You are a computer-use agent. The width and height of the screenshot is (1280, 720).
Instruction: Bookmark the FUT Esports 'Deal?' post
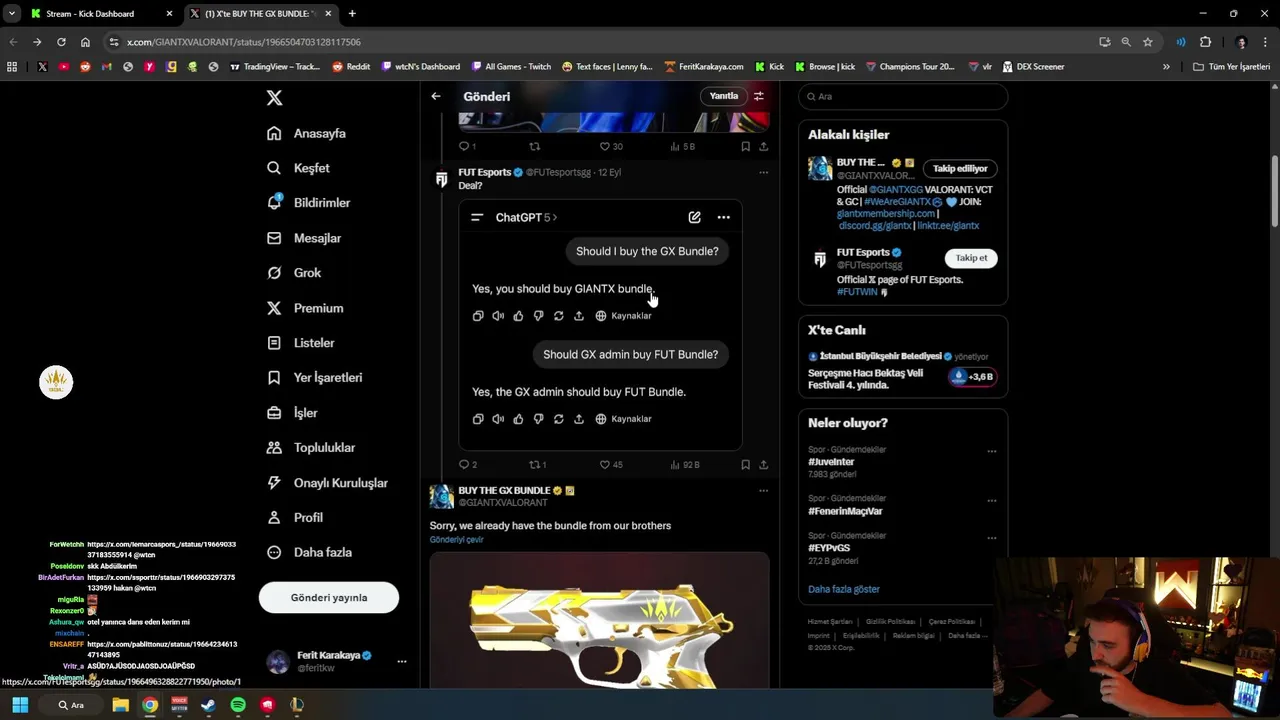(x=745, y=465)
